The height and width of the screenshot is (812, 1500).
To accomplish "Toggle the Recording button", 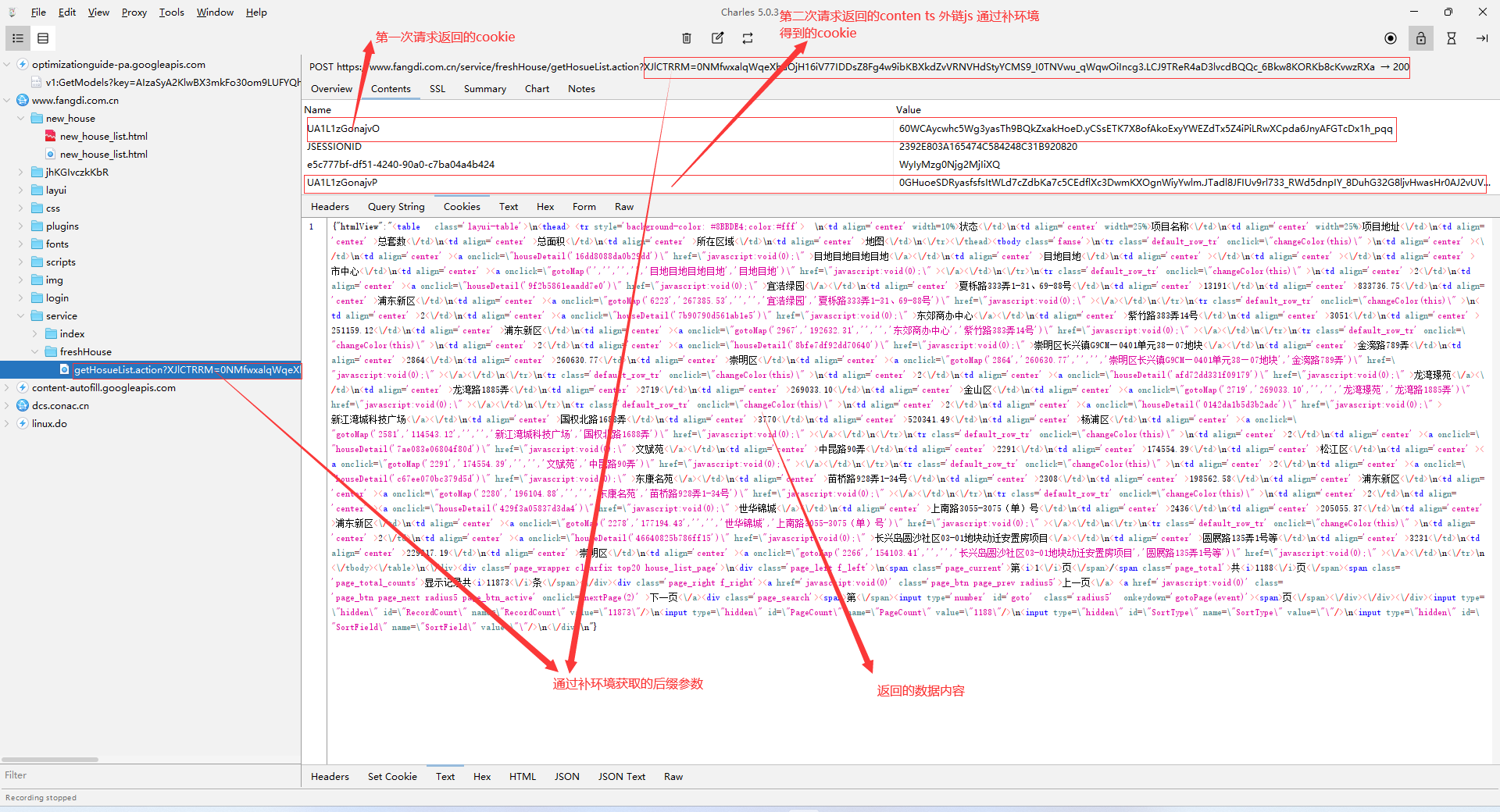I will point(1391,38).
